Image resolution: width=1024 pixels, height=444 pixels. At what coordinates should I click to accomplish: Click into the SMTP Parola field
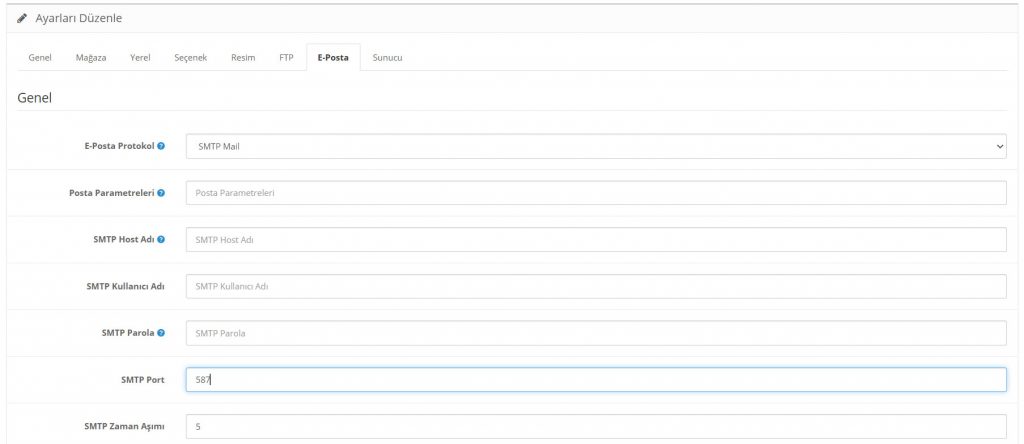[596, 333]
